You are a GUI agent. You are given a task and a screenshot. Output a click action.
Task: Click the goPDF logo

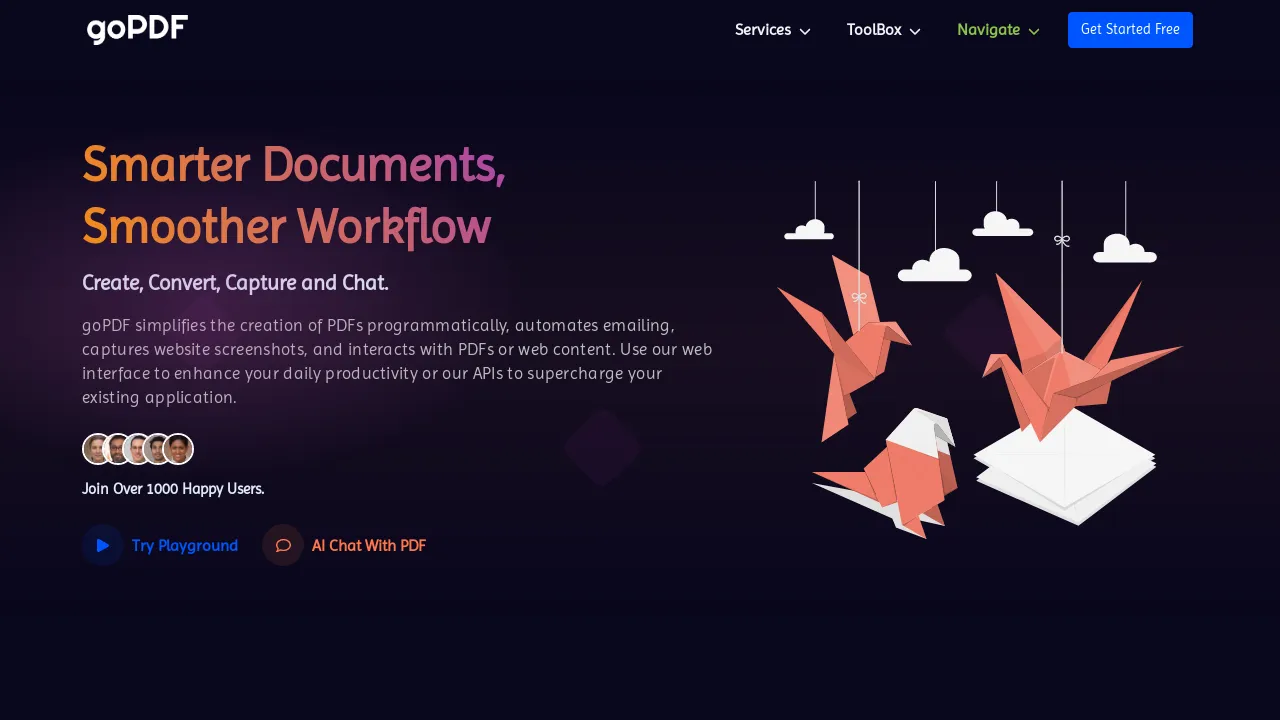coord(136,30)
